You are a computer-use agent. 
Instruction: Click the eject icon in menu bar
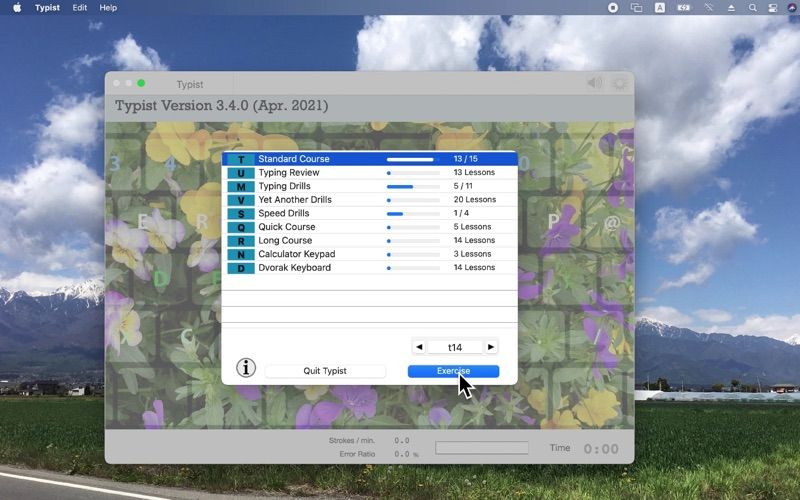731,8
